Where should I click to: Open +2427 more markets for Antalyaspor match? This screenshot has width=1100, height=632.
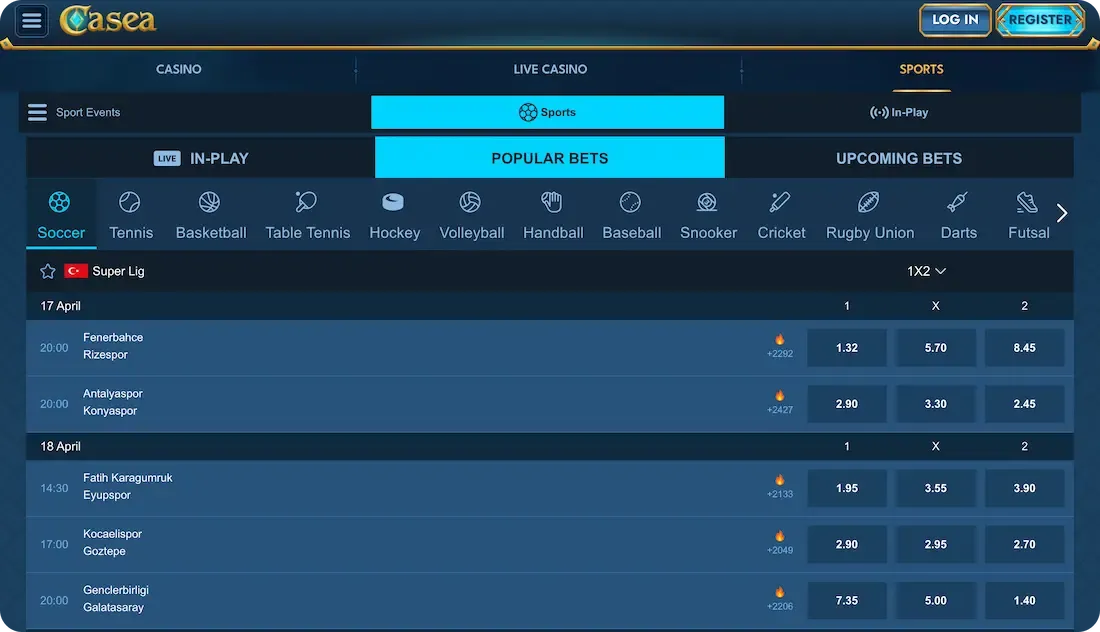(779, 410)
